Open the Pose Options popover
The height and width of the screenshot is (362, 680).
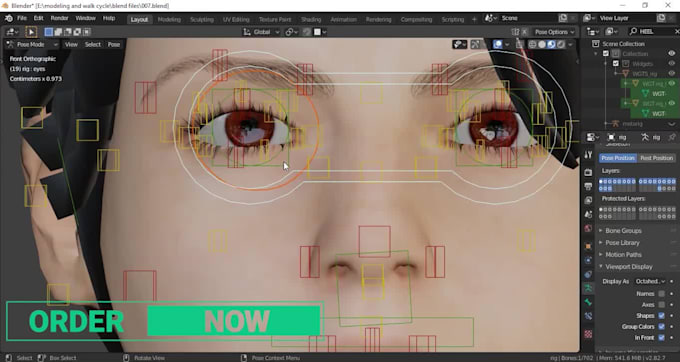point(554,32)
